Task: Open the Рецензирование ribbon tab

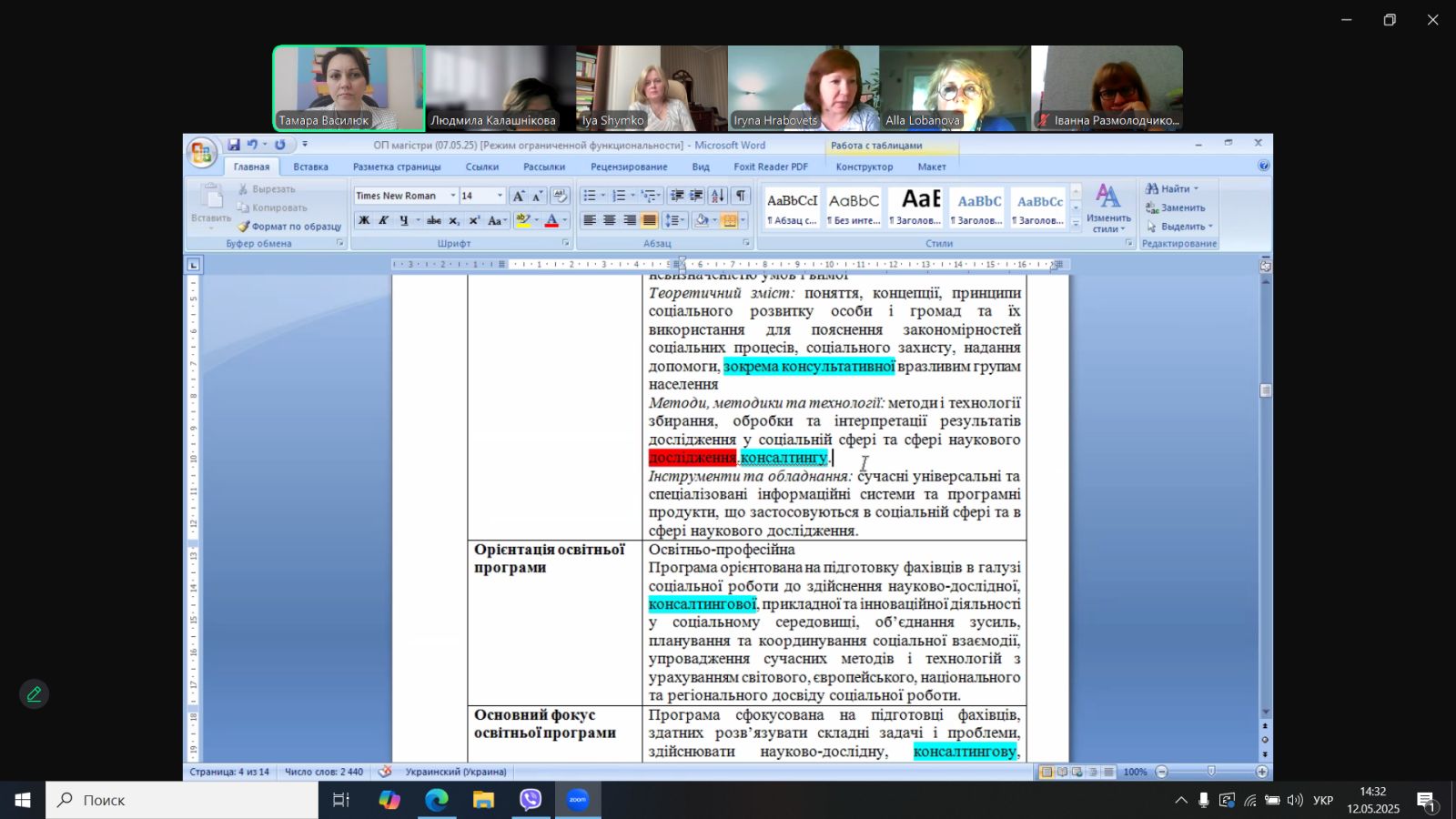Action: point(629,167)
